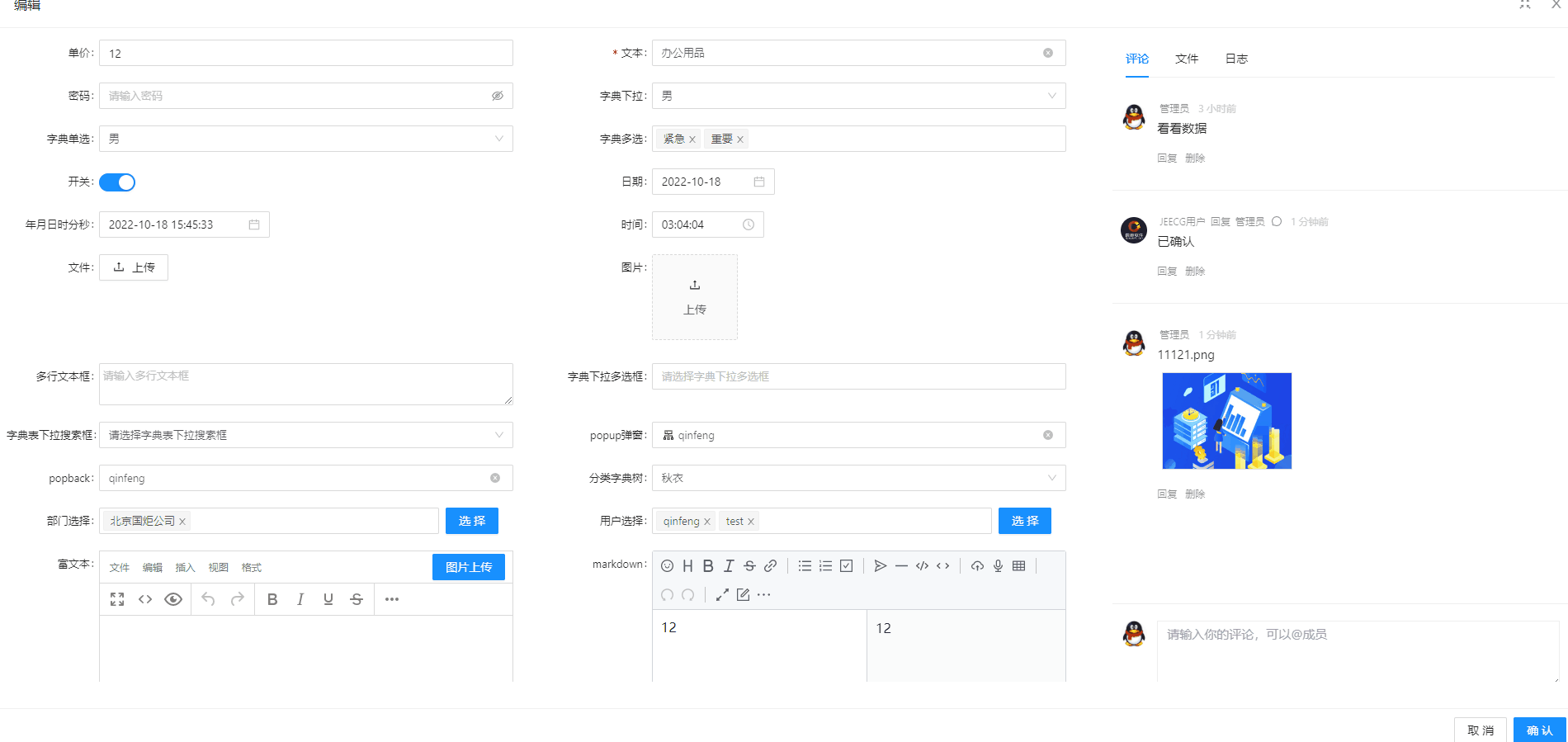
Task: Open the 字典多选 multi-select field
Action: tap(859, 139)
